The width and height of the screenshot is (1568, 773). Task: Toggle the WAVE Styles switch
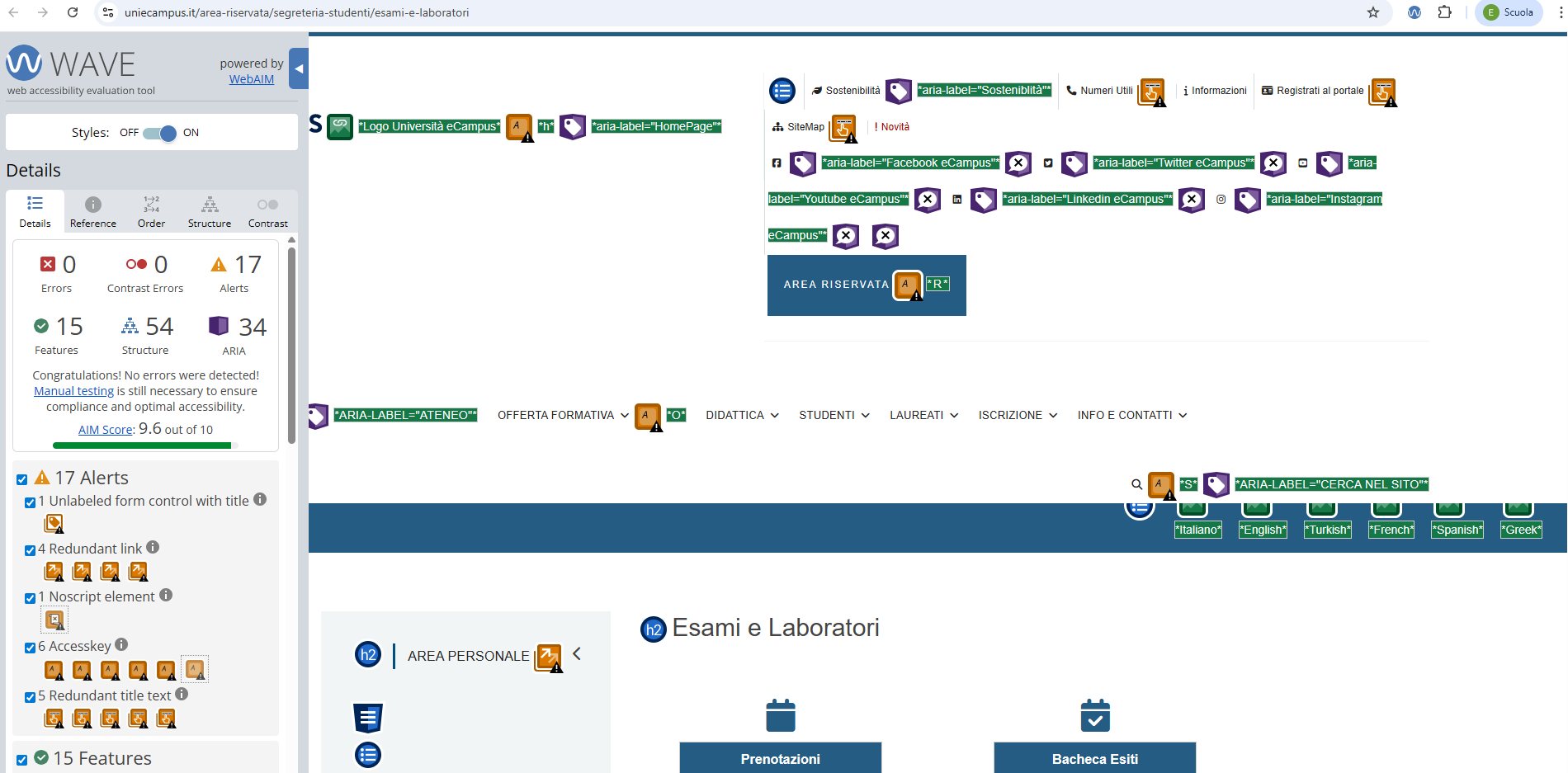click(x=159, y=133)
